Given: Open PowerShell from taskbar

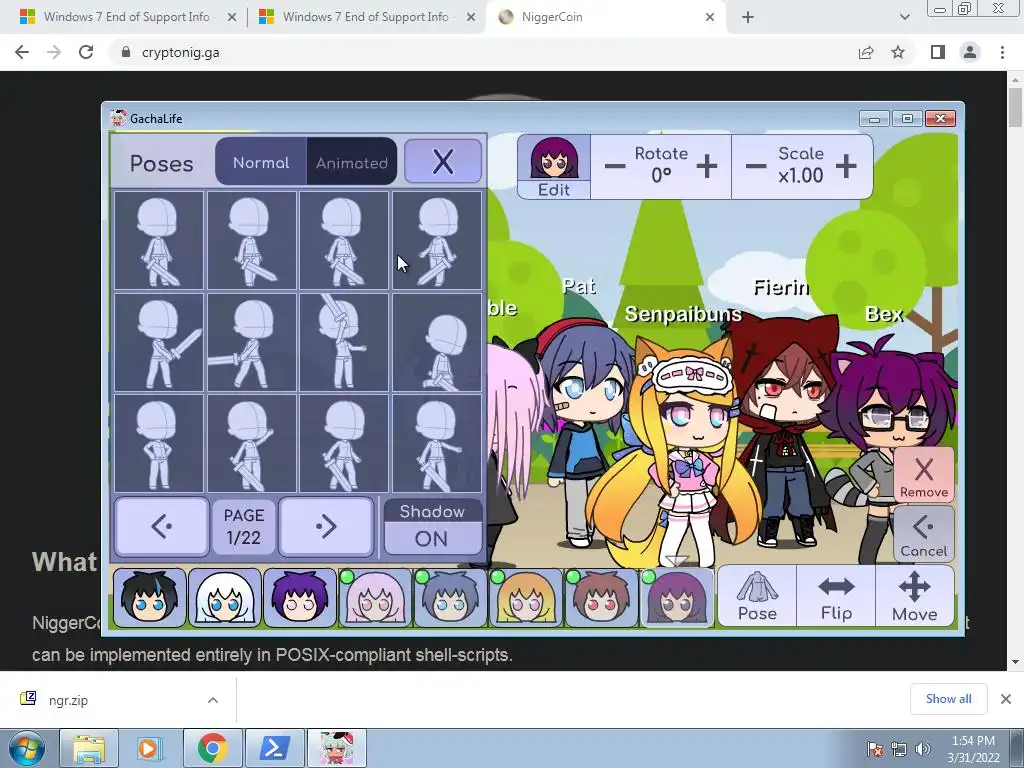Looking at the screenshot, I should click(275, 748).
